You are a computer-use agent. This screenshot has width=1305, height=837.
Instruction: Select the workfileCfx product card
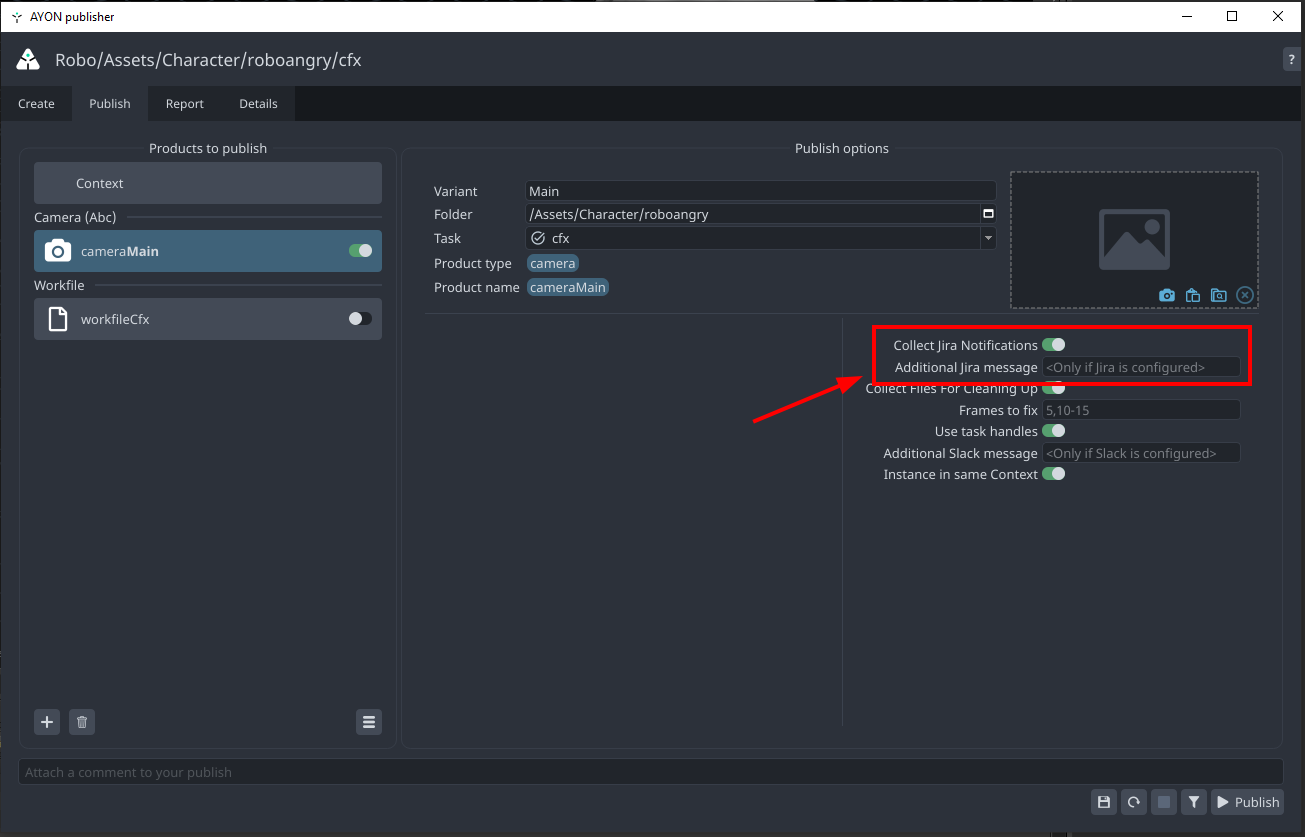click(x=208, y=319)
